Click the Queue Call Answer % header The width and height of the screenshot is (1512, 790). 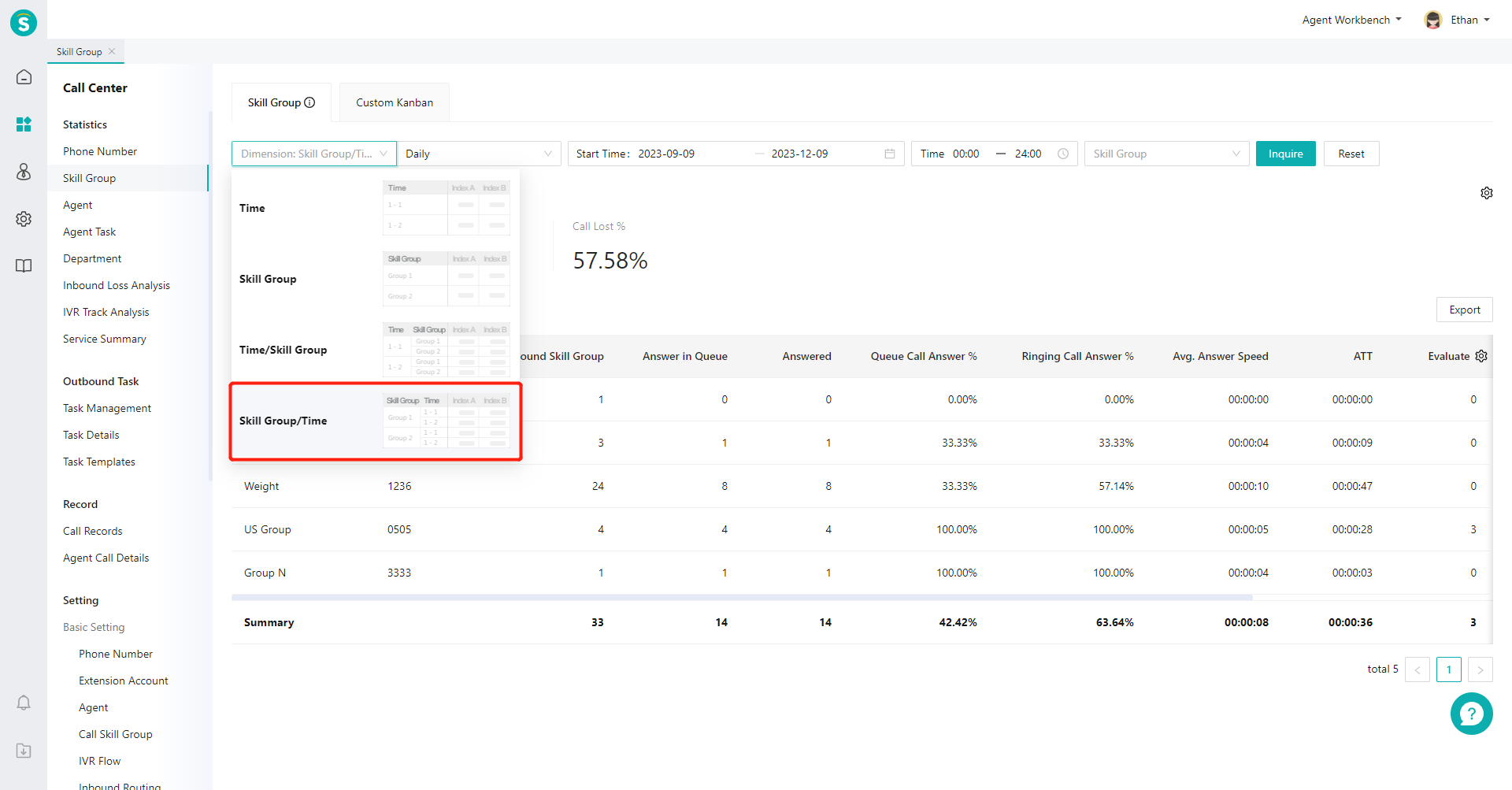[x=924, y=356]
